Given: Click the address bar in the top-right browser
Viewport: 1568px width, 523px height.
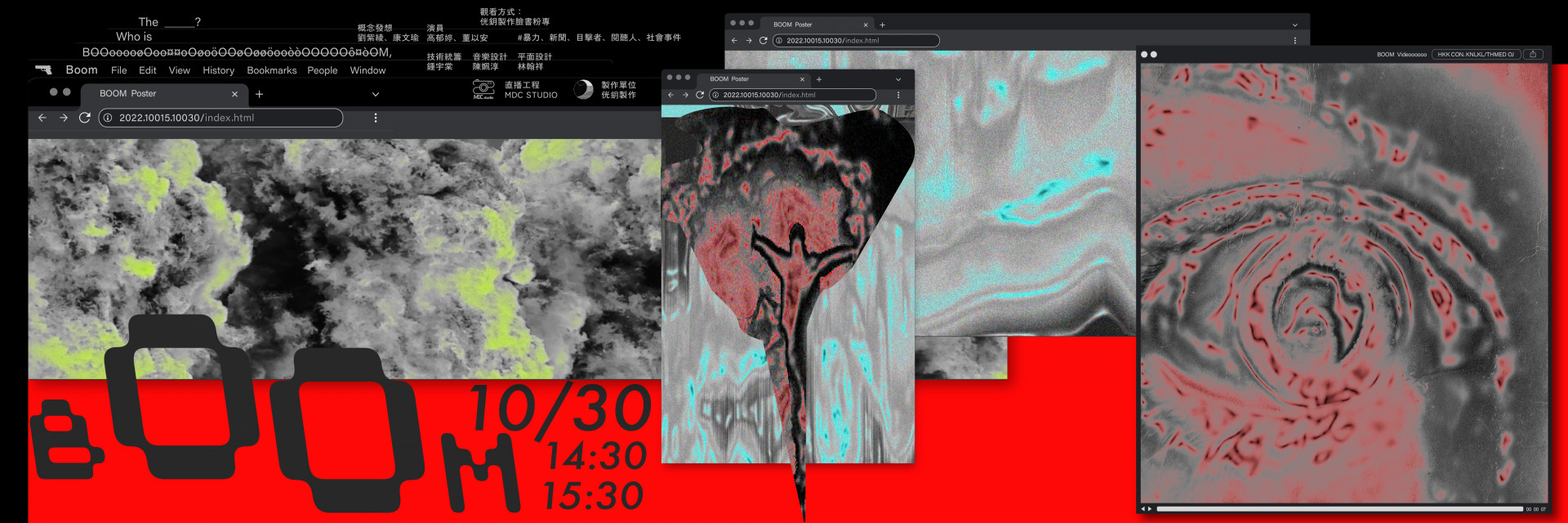Looking at the screenshot, I should 857,40.
